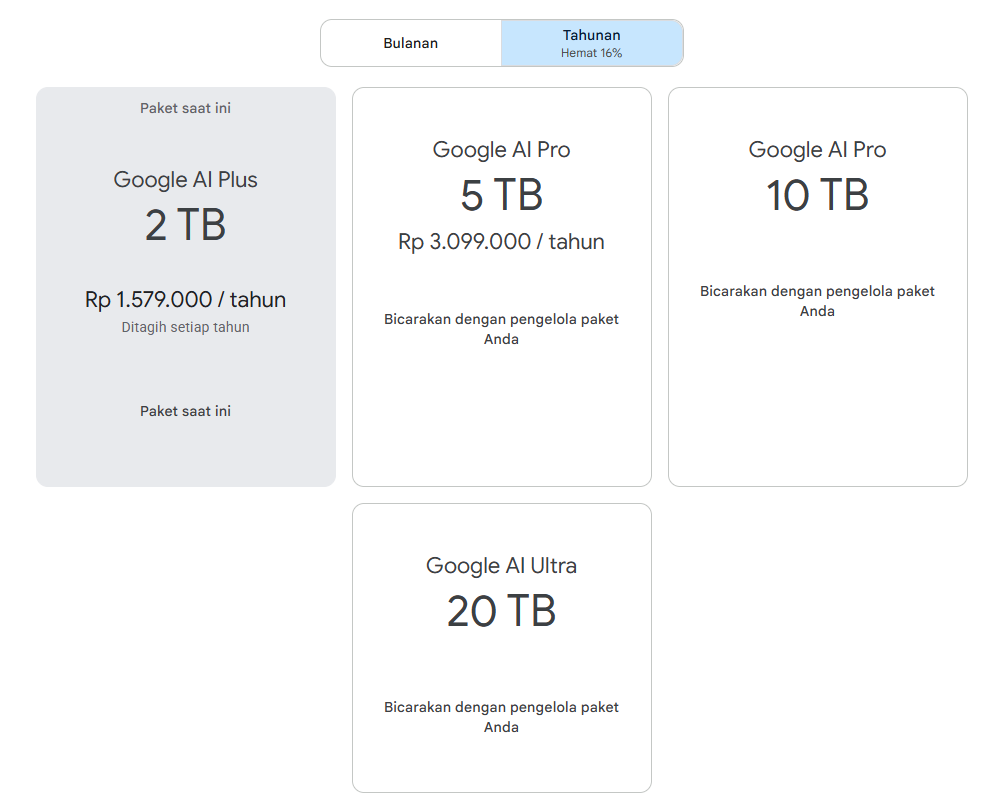The height and width of the screenshot is (812, 986).
Task: Click 'Bicarakan dengan pengelola' text in 20 TB card
Action: pos(501,717)
